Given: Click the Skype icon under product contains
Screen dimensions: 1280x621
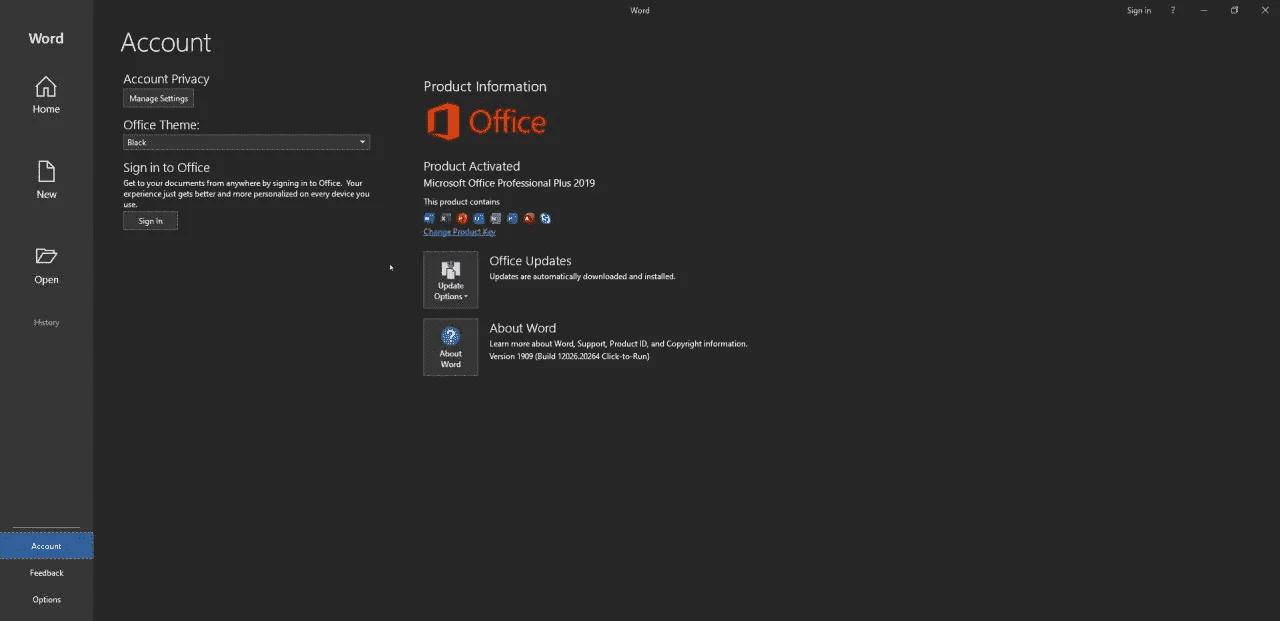Looking at the screenshot, I should pyautogui.click(x=546, y=218).
